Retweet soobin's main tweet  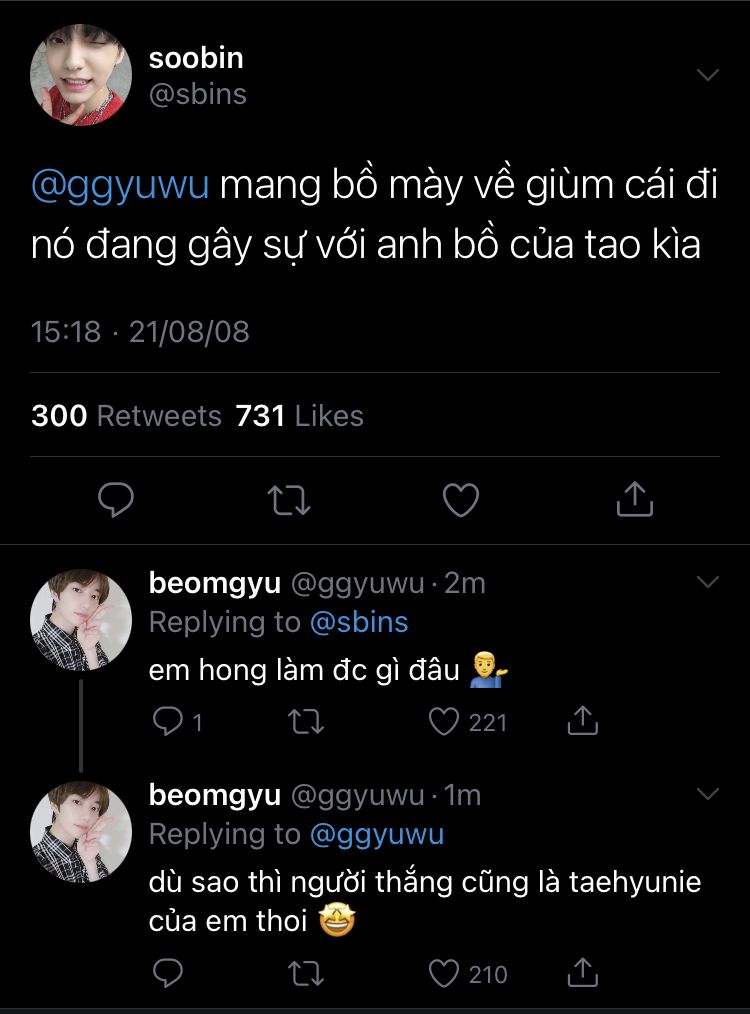(x=289, y=499)
